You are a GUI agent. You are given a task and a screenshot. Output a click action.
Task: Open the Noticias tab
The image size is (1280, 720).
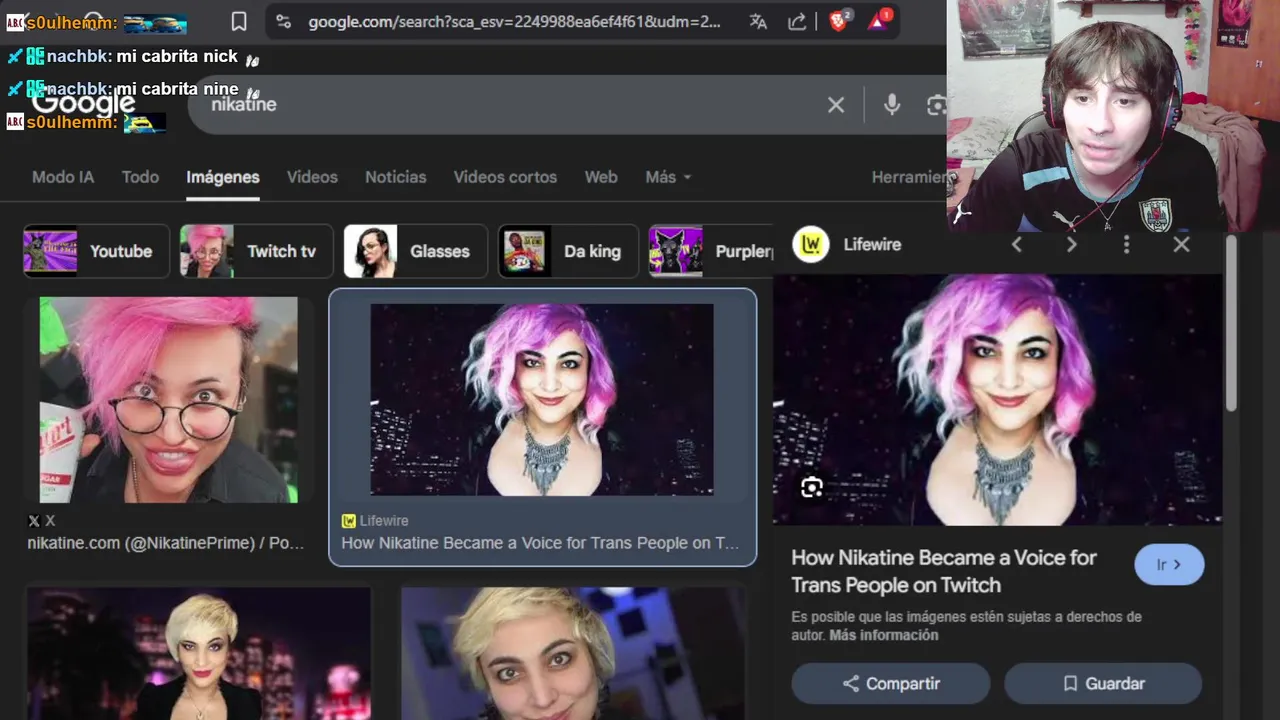click(x=395, y=177)
